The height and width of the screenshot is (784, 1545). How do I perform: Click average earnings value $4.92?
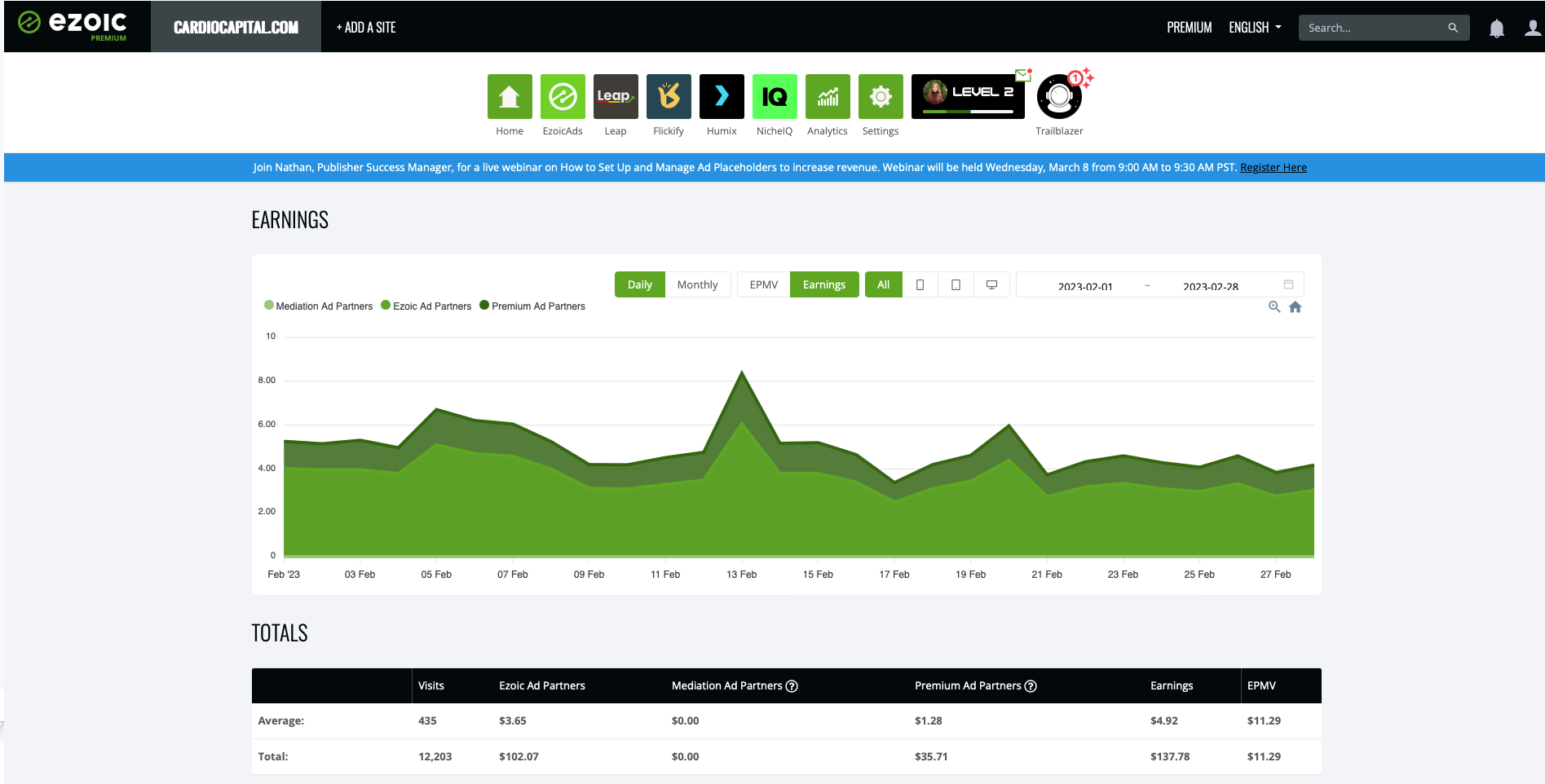tap(1164, 721)
